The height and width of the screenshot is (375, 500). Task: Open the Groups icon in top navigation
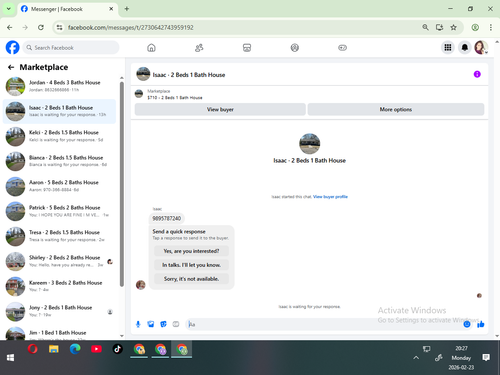point(295,48)
